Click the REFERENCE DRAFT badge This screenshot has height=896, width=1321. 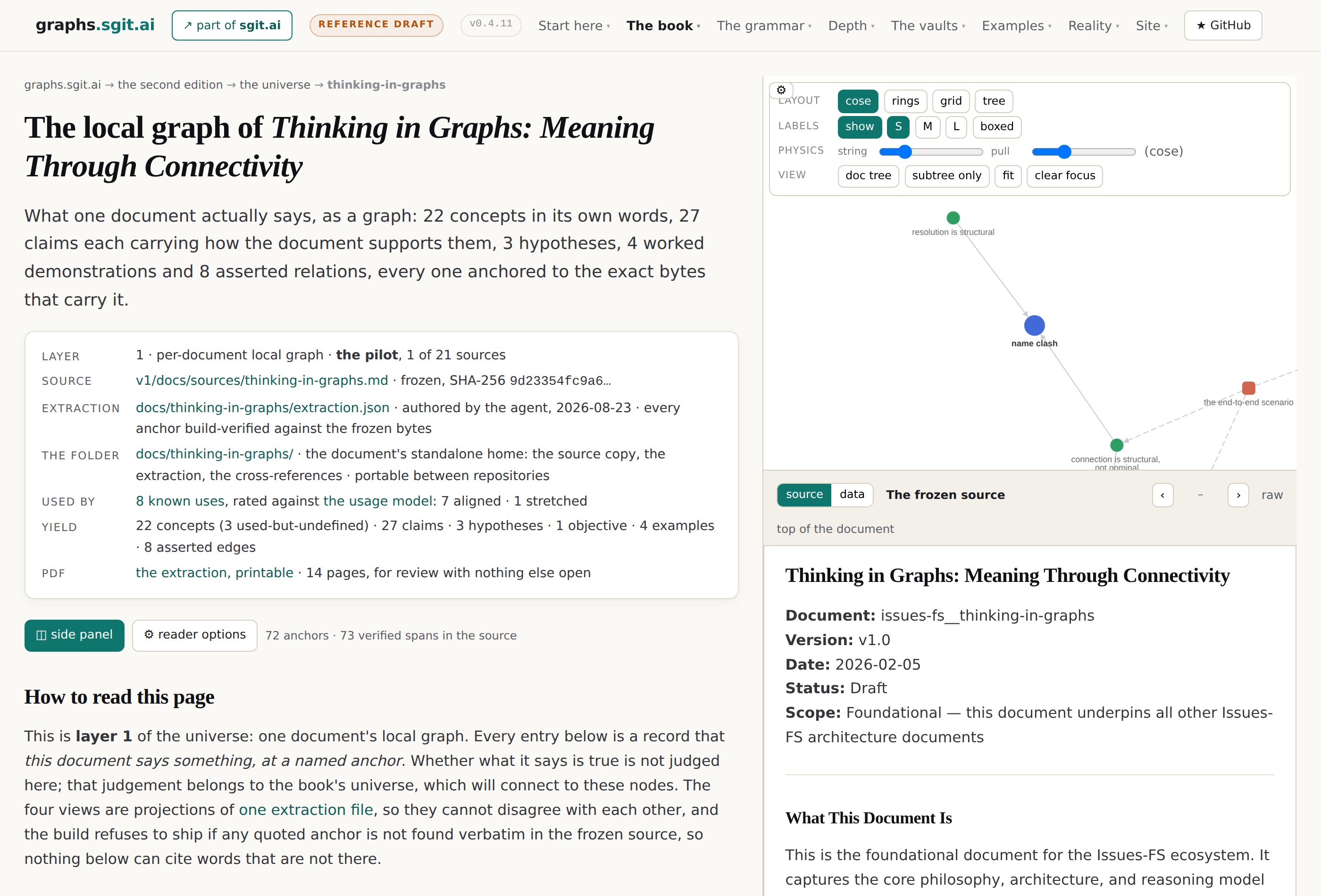(x=376, y=25)
